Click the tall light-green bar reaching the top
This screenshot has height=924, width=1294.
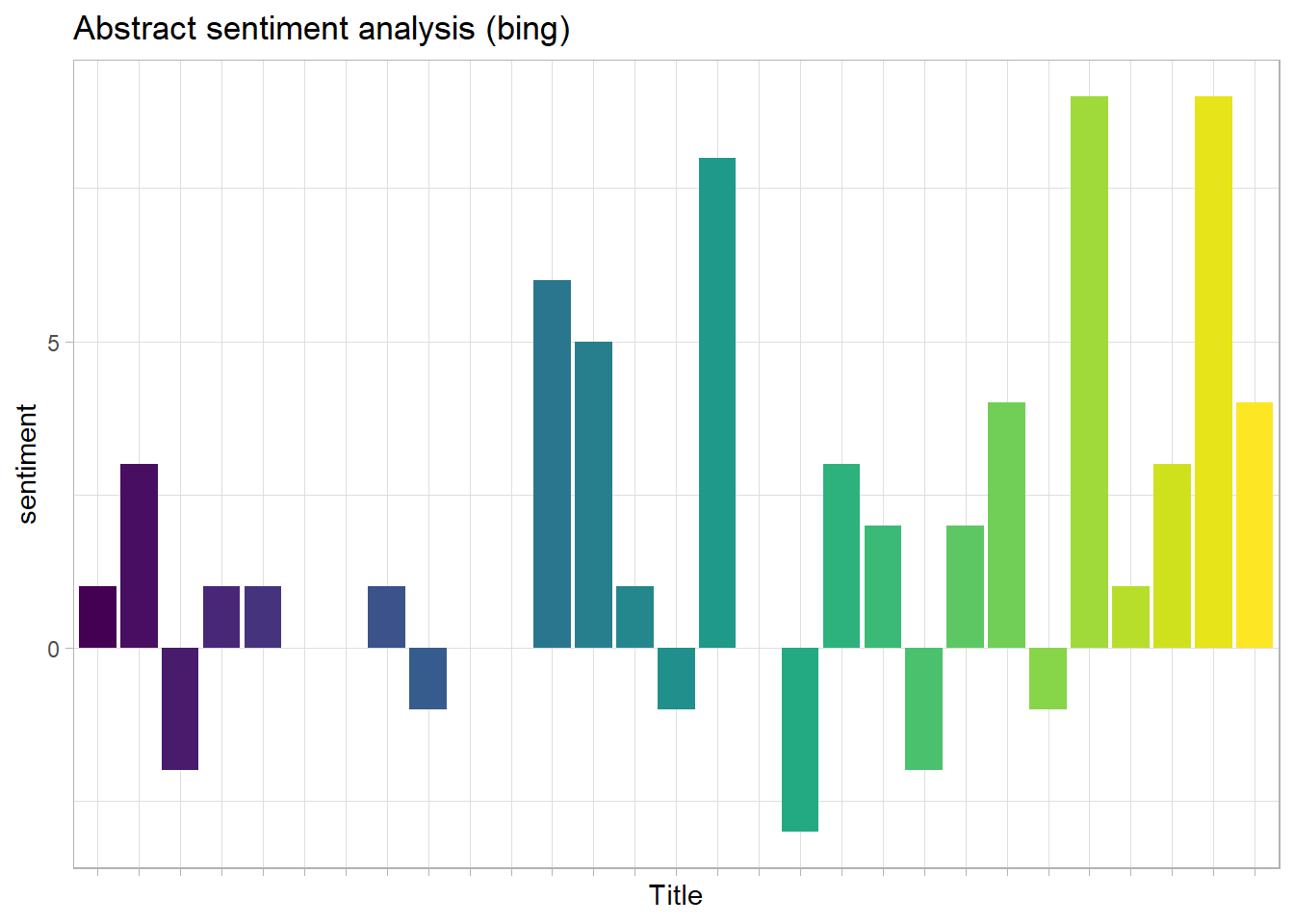pyautogui.click(x=1089, y=372)
